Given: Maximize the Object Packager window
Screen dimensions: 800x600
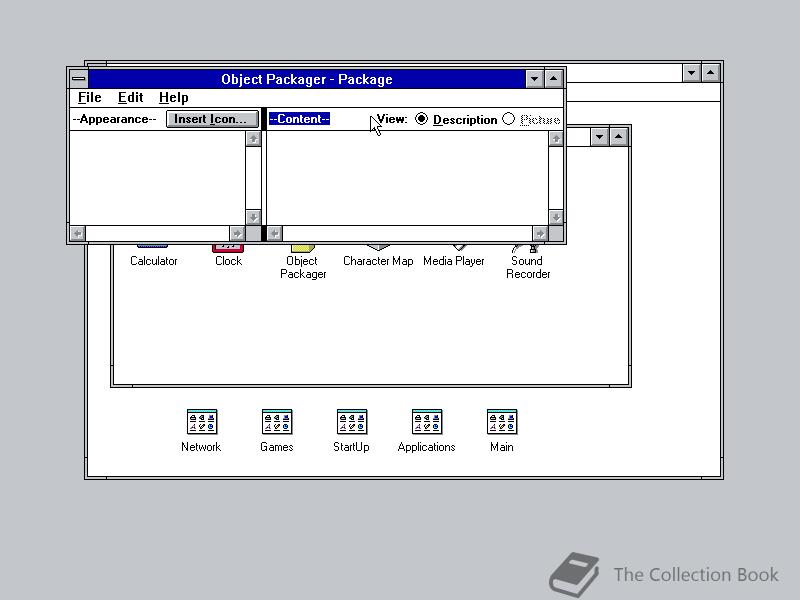Looking at the screenshot, I should click(x=554, y=79).
